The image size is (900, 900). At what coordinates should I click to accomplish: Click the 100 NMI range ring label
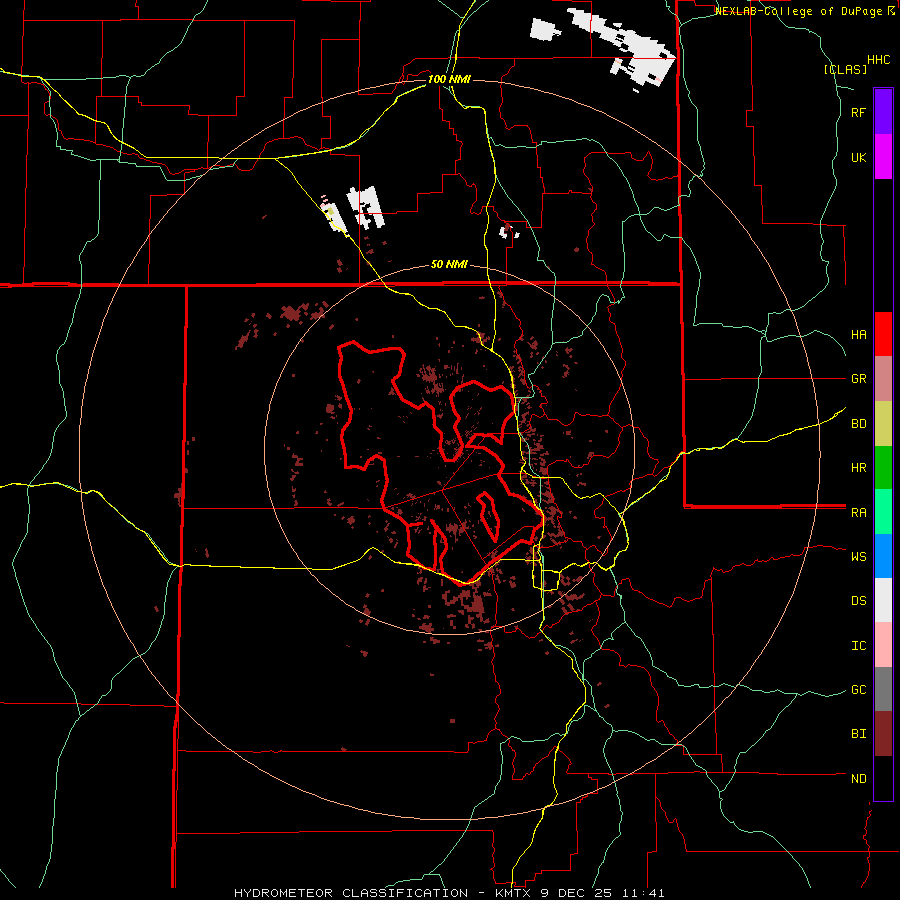click(449, 79)
